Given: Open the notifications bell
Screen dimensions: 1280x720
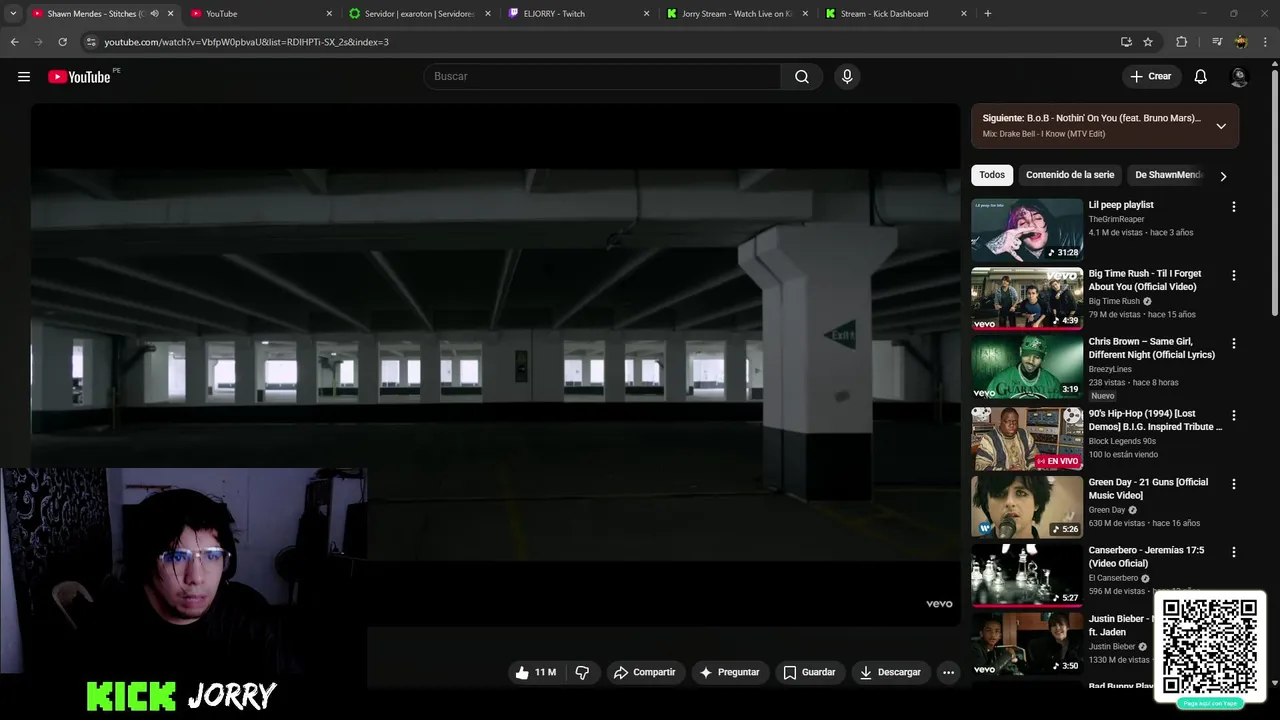Looking at the screenshot, I should 1201,76.
